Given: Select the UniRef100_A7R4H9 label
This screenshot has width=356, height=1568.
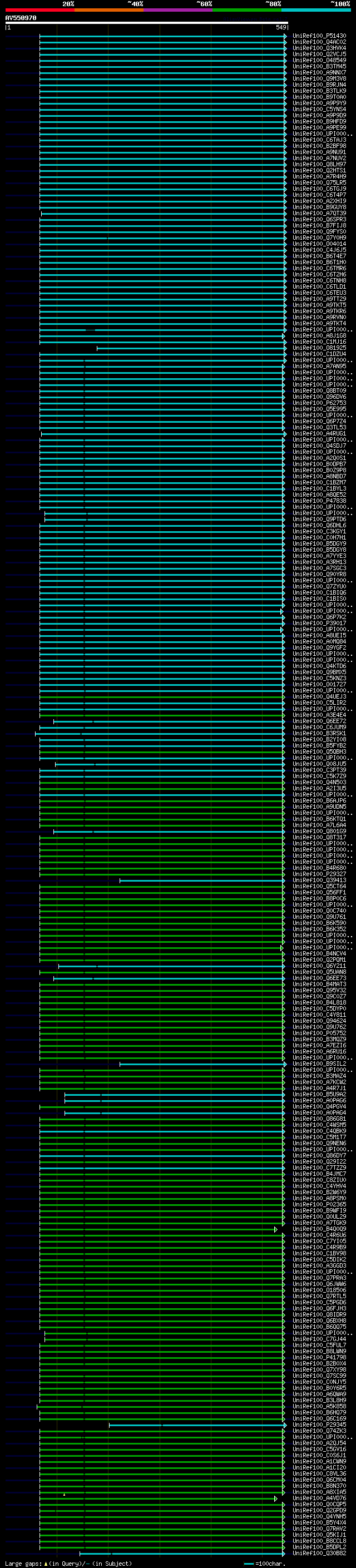Looking at the screenshot, I should pyautogui.click(x=319, y=176).
